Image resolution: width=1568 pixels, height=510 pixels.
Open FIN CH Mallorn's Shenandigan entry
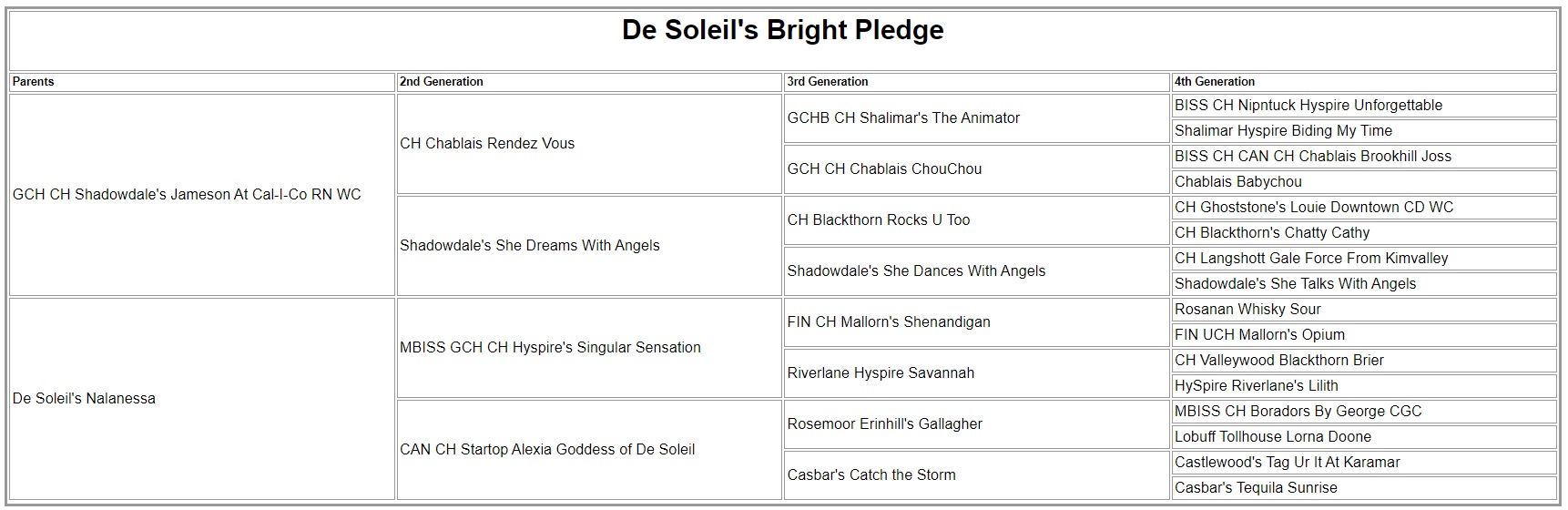[889, 322]
